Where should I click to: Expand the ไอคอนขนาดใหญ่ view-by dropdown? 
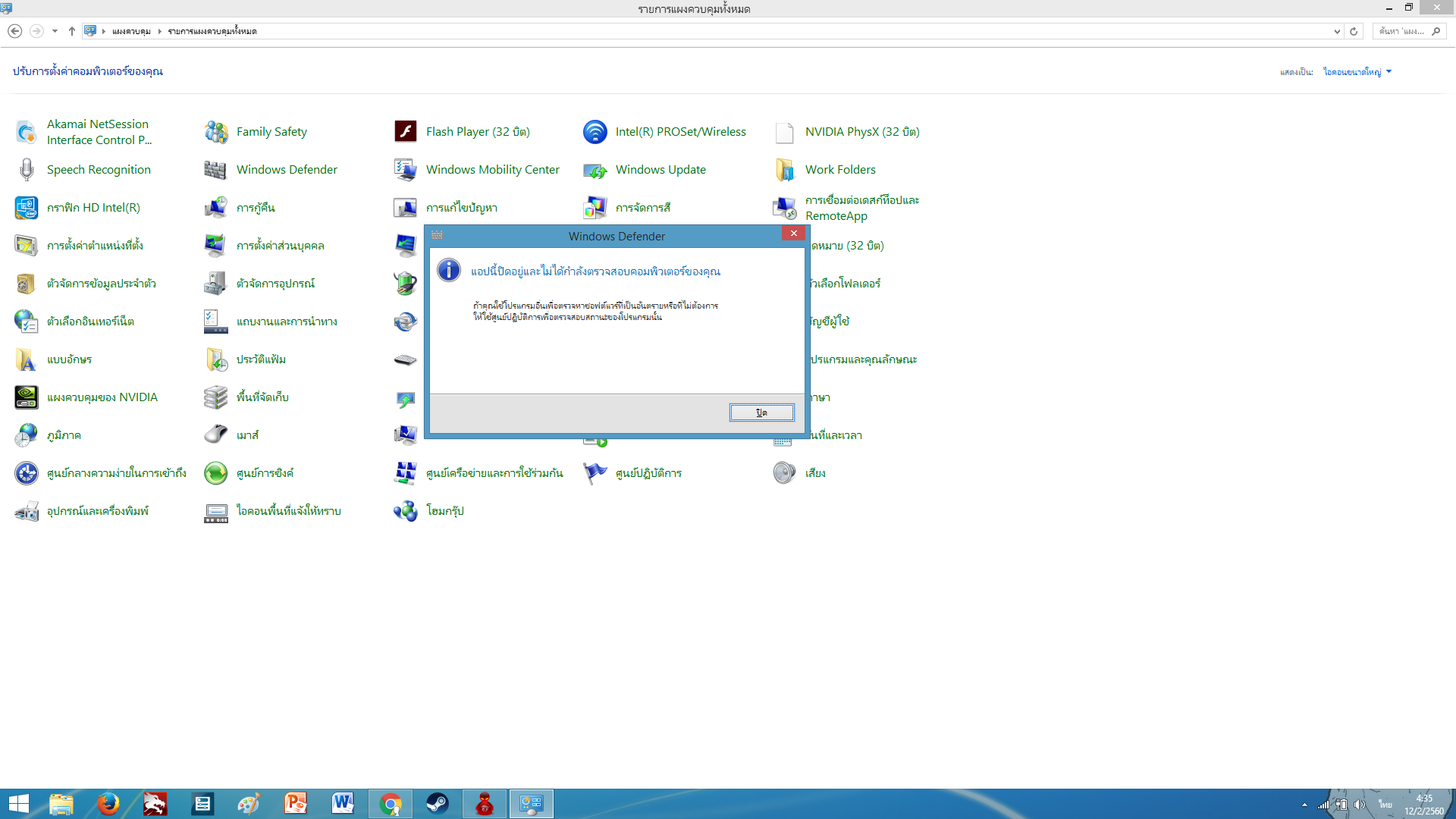coord(1357,72)
